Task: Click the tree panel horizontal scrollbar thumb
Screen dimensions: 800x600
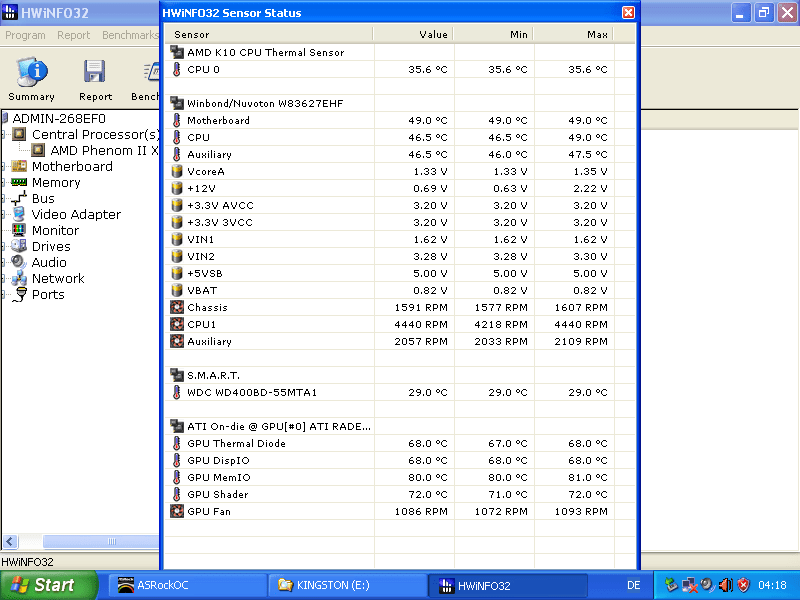Action: 101,541
